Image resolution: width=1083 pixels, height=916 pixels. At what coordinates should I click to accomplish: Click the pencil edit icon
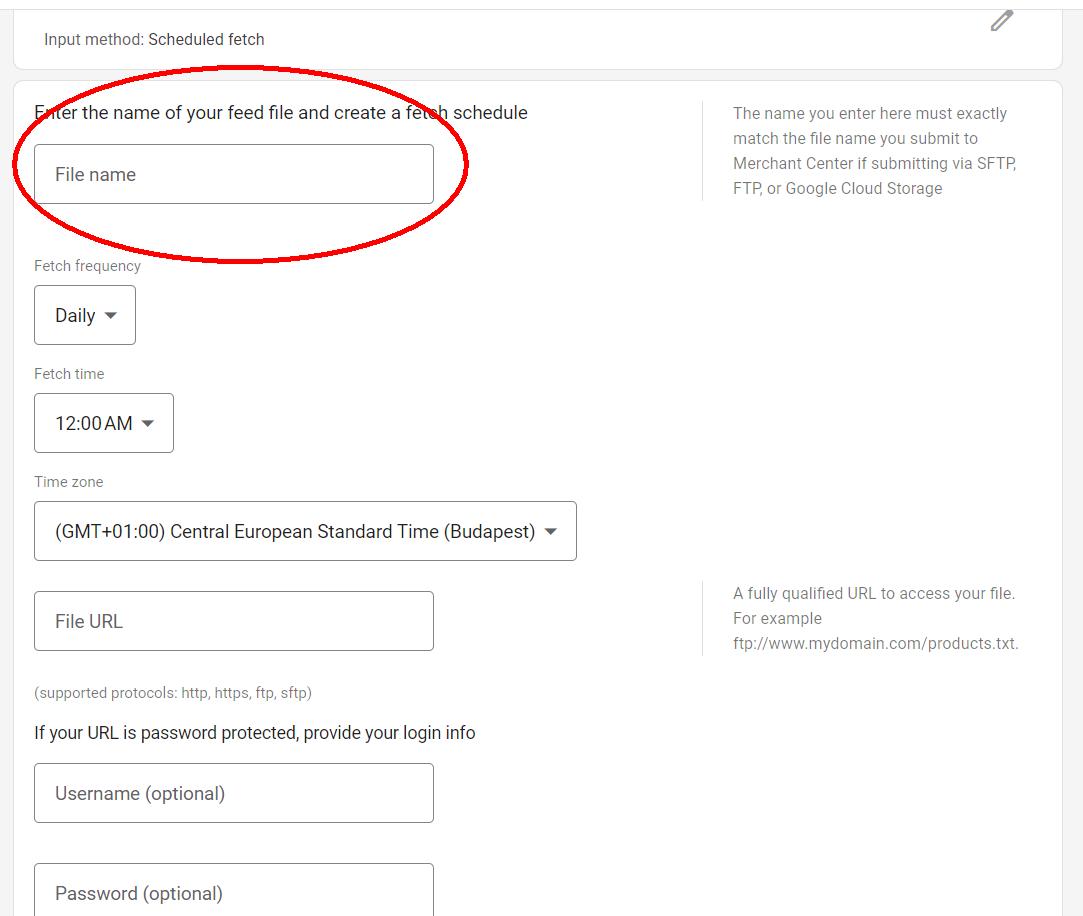point(1002,21)
